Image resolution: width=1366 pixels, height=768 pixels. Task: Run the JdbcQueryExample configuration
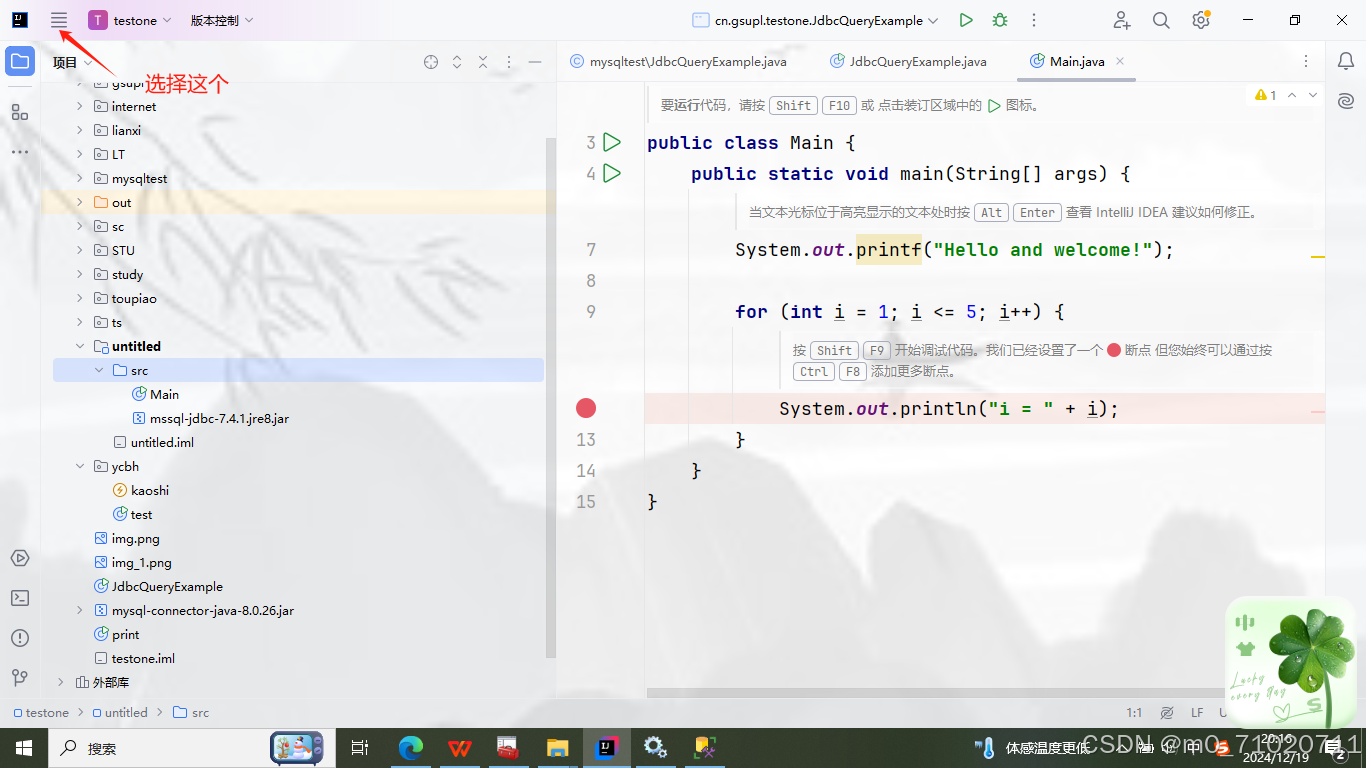(x=966, y=20)
